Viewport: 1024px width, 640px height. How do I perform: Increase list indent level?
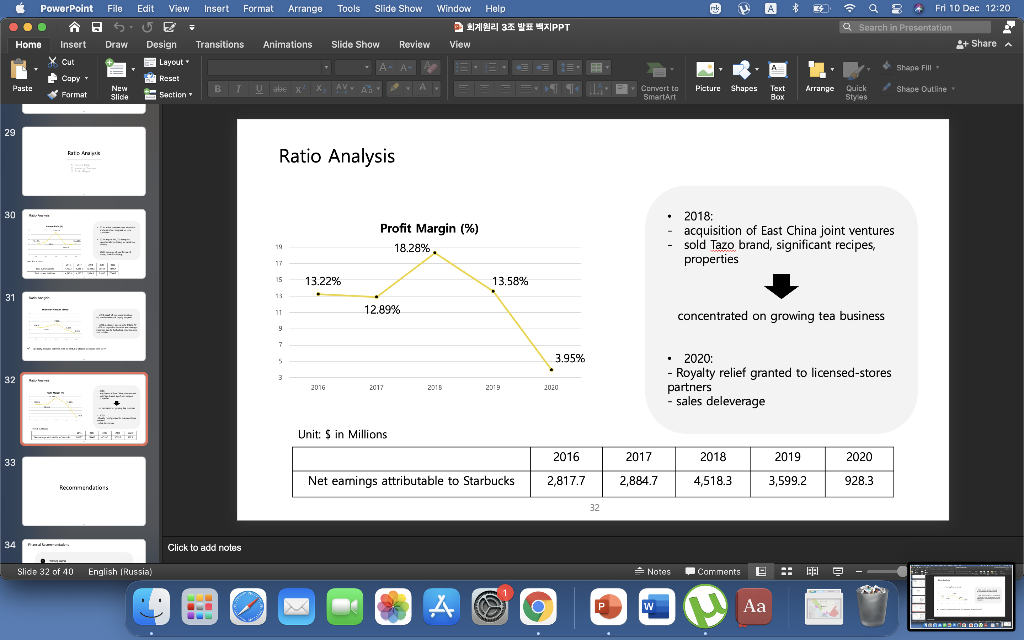coord(542,67)
